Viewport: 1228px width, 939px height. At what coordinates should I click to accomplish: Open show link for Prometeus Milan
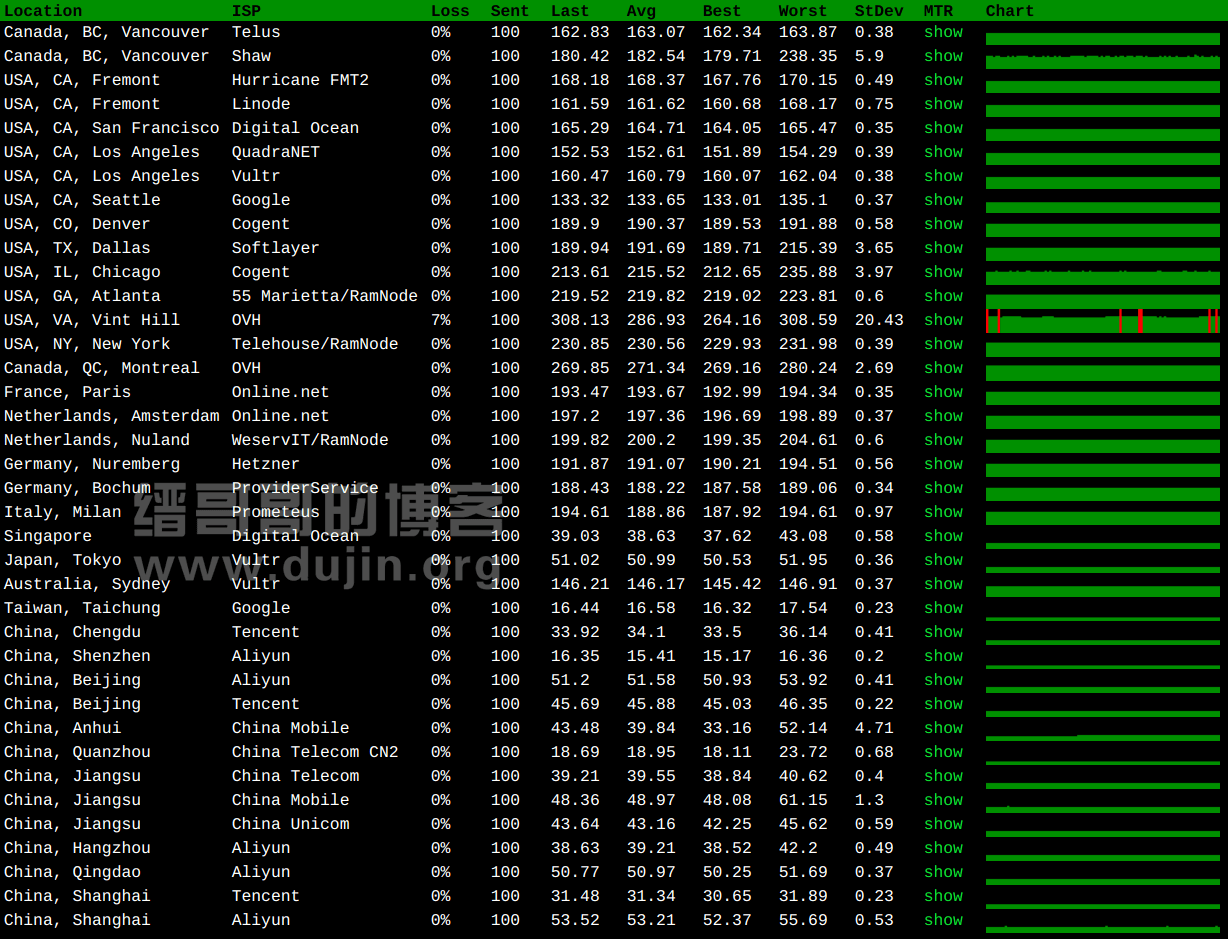pos(943,512)
